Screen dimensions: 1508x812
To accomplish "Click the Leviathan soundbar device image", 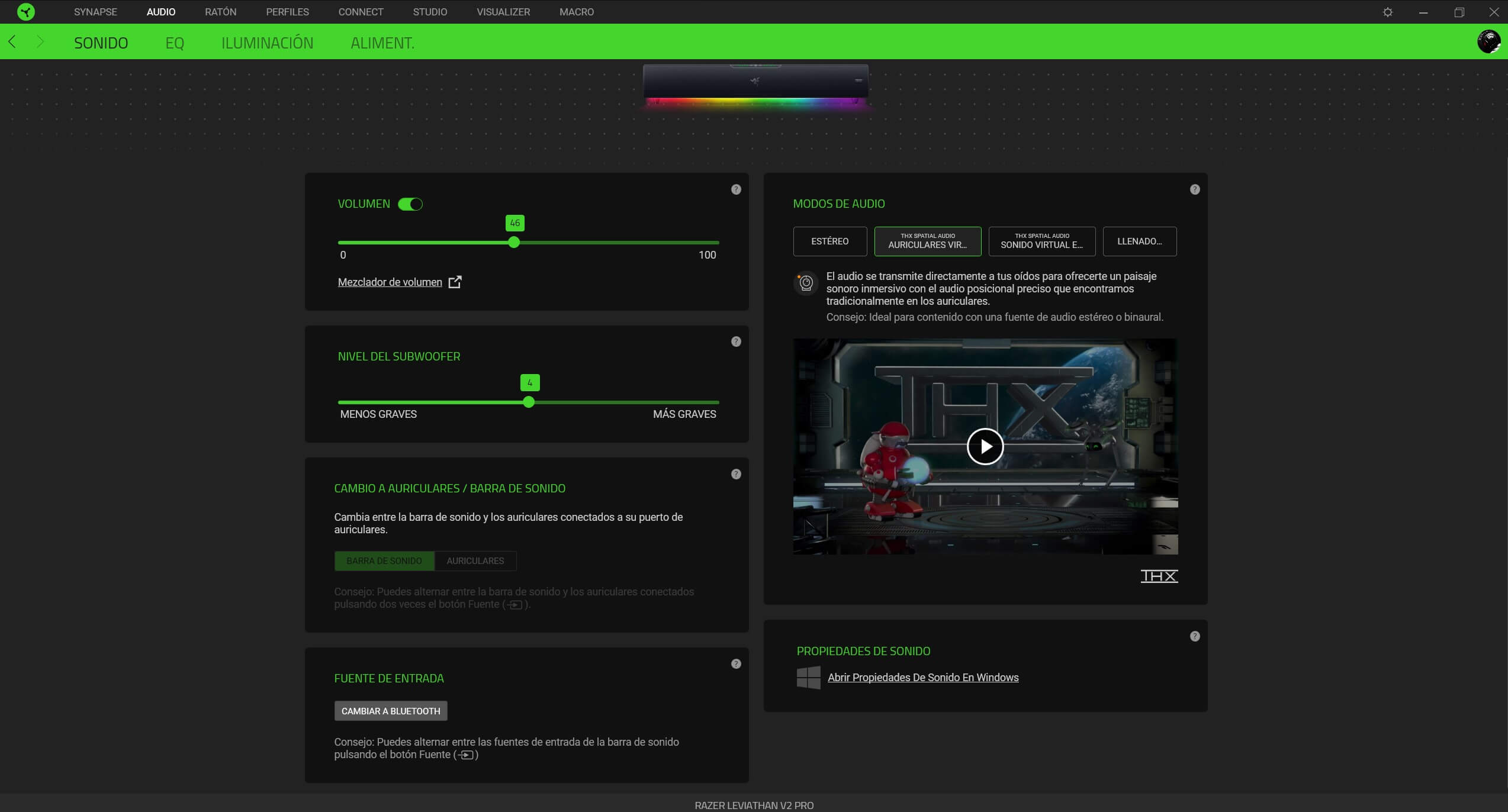I will [x=755, y=86].
